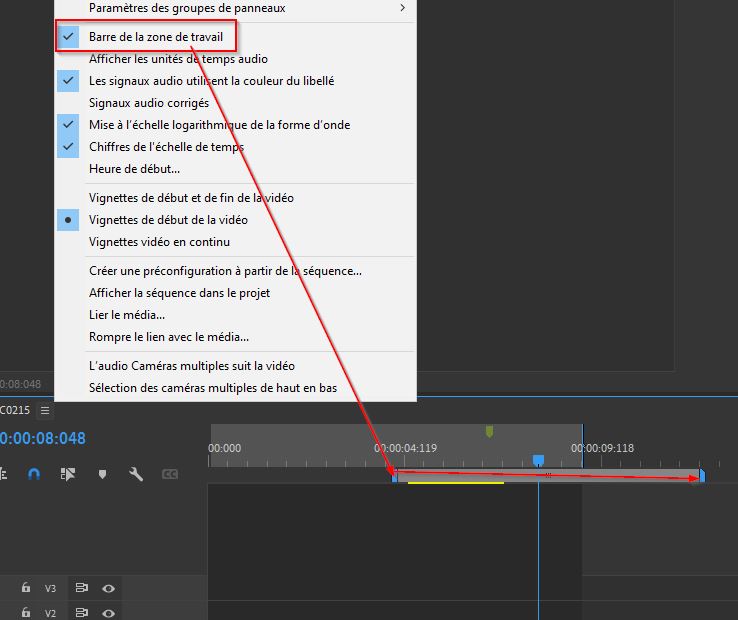The width and height of the screenshot is (738, 620).
Task: Hide the V2 track output eye
Action: (x=107, y=613)
